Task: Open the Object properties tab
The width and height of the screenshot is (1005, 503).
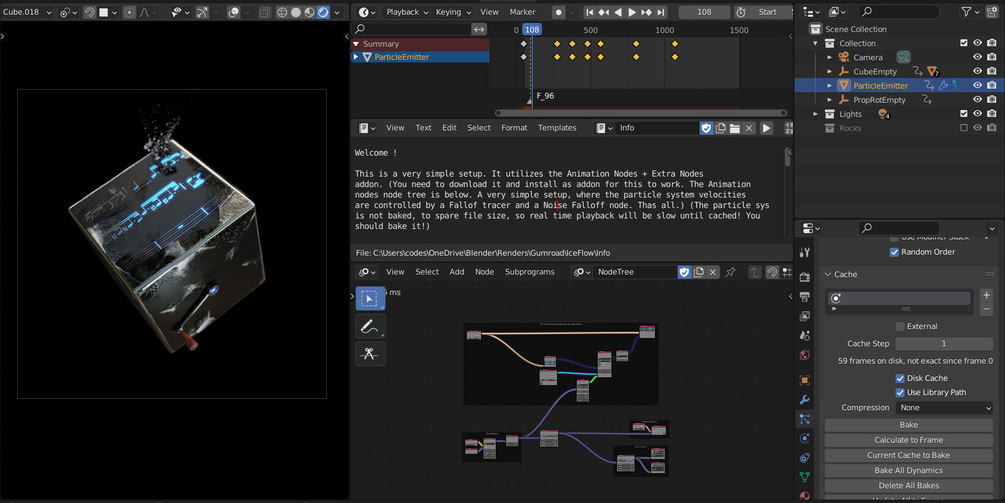Action: [x=805, y=380]
